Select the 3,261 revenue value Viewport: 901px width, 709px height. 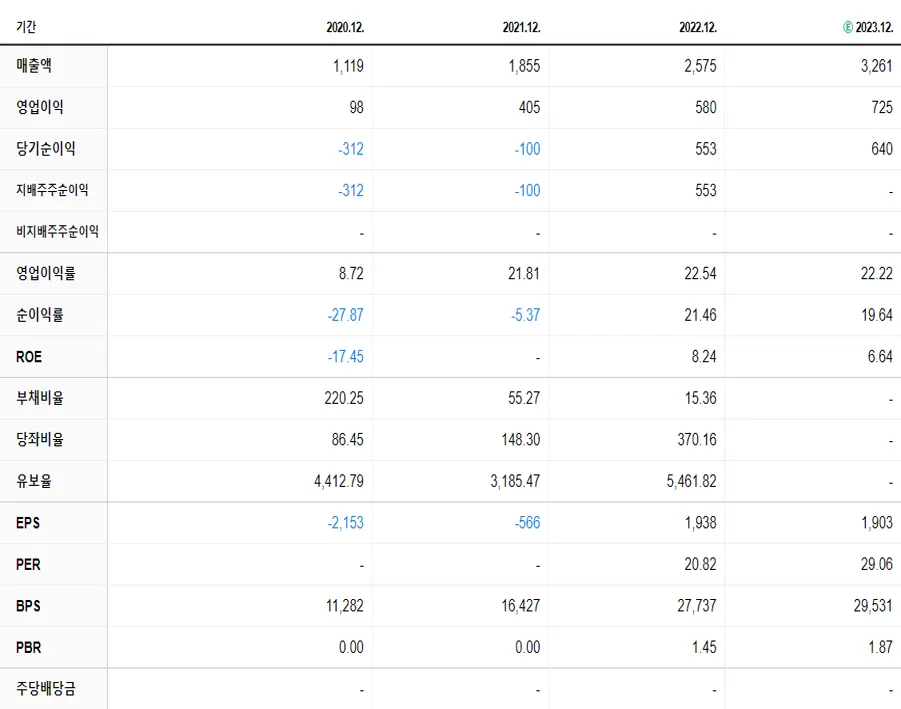(877, 66)
